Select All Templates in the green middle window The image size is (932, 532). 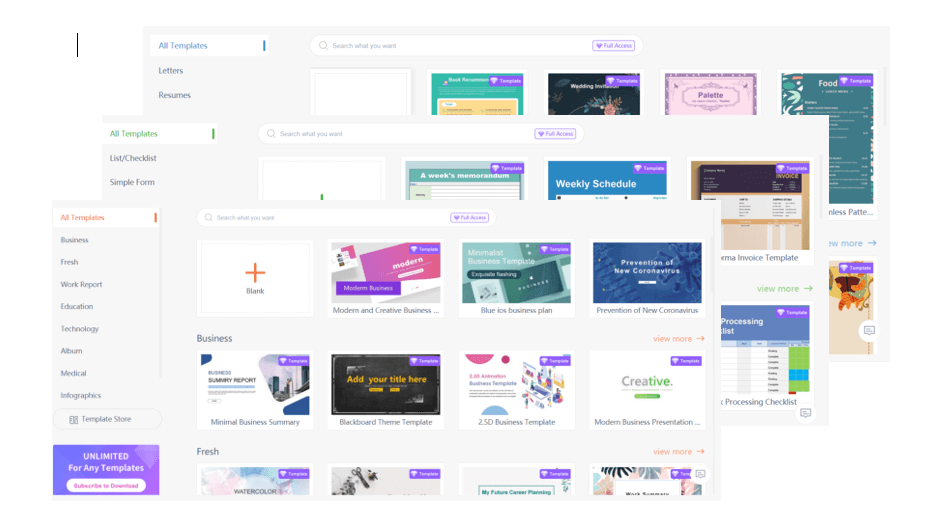[x=134, y=134]
